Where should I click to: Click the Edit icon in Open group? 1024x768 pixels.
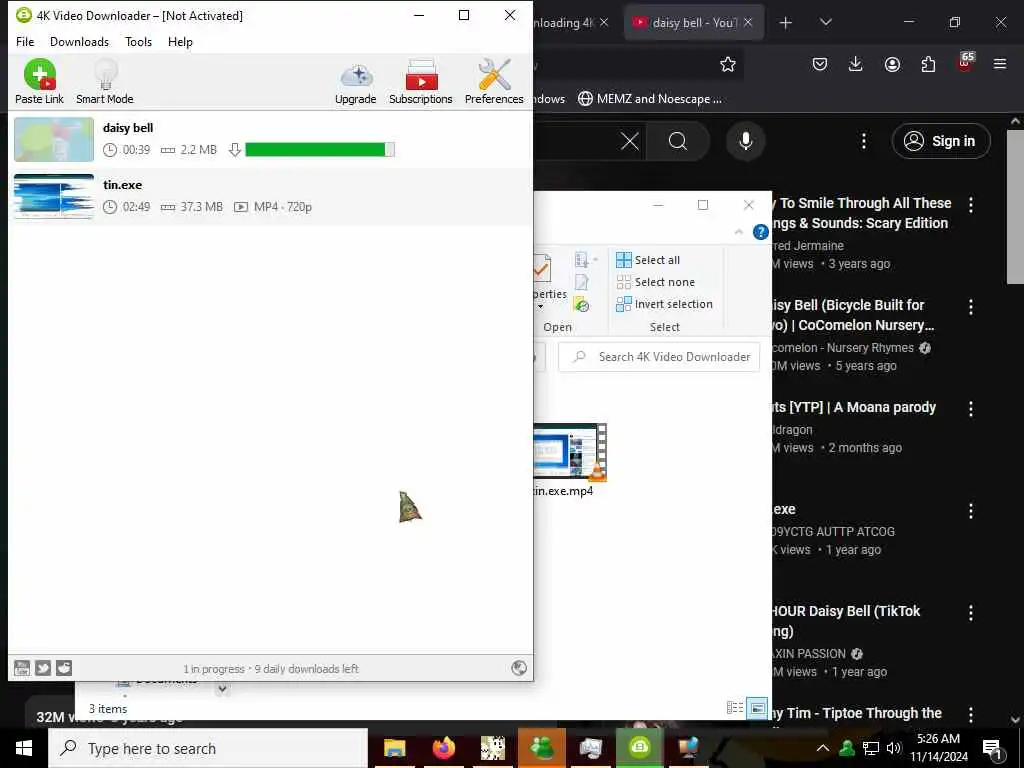581,282
